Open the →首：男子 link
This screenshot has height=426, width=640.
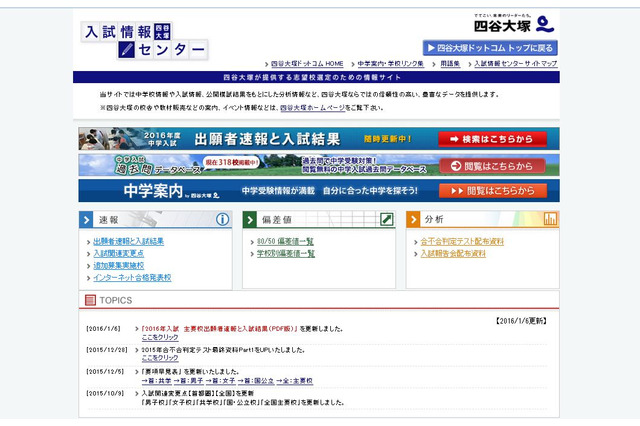point(189,381)
